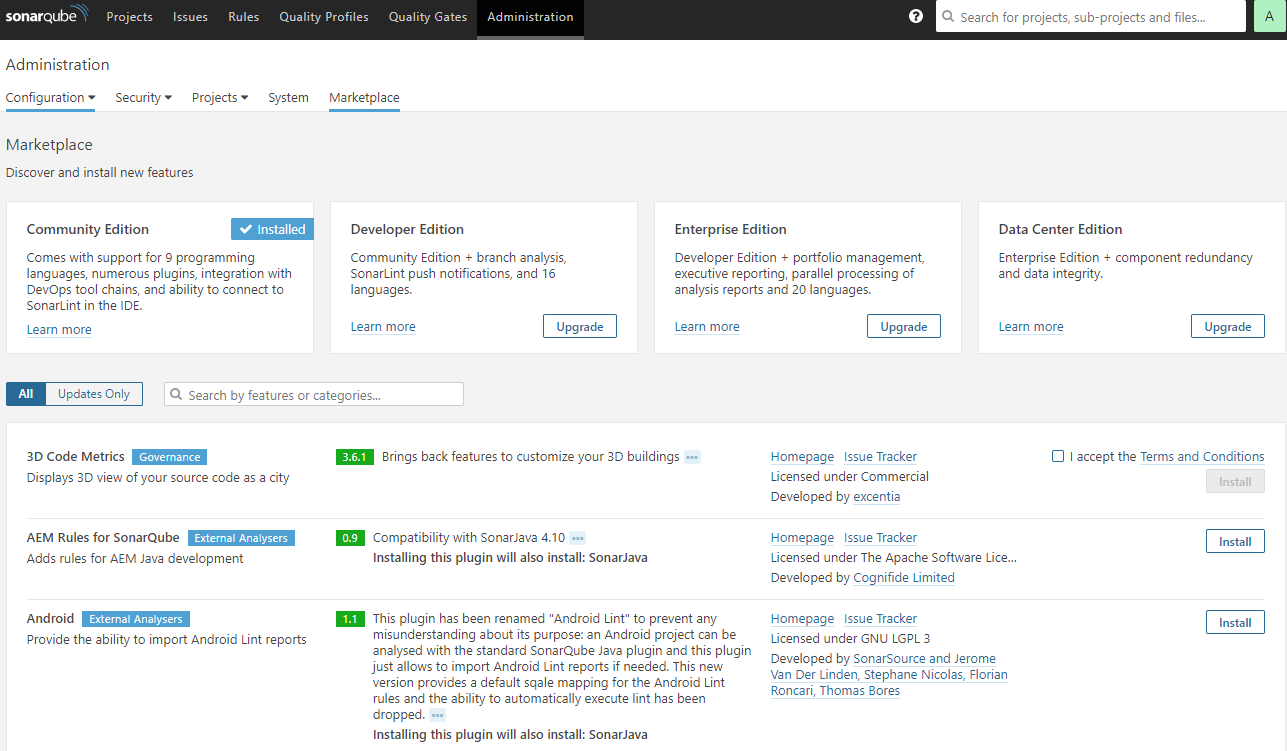Click External Analysers tag on AEM Rules
The width and height of the screenshot is (1287, 751).
coord(241,538)
